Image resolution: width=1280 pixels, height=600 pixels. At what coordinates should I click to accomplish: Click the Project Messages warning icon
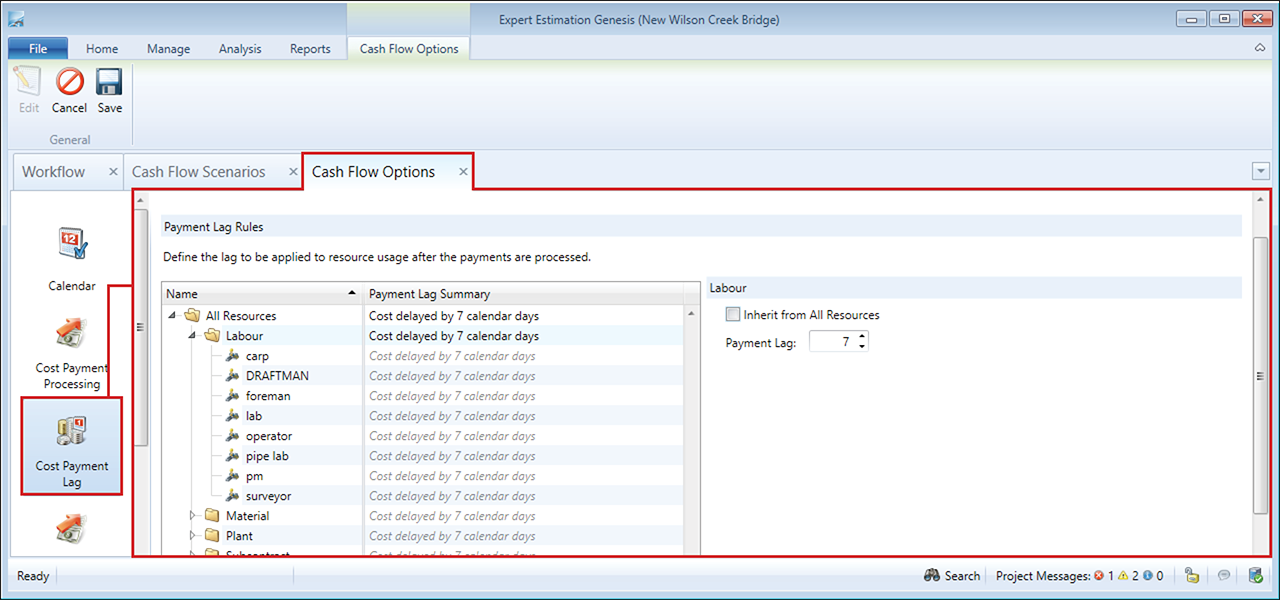pos(1123,576)
